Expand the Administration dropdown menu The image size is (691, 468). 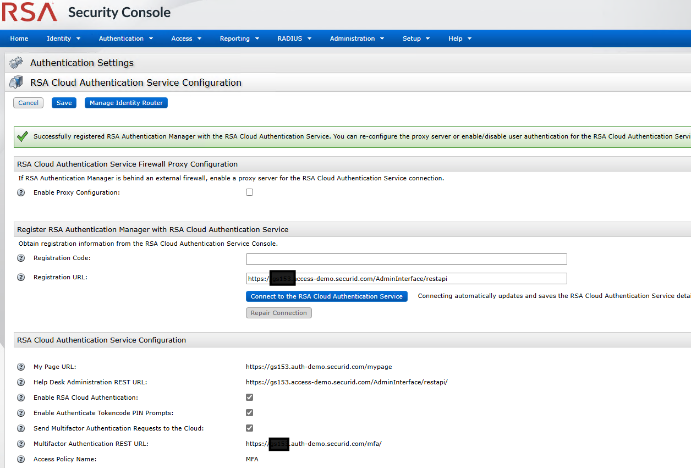click(x=356, y=38)
